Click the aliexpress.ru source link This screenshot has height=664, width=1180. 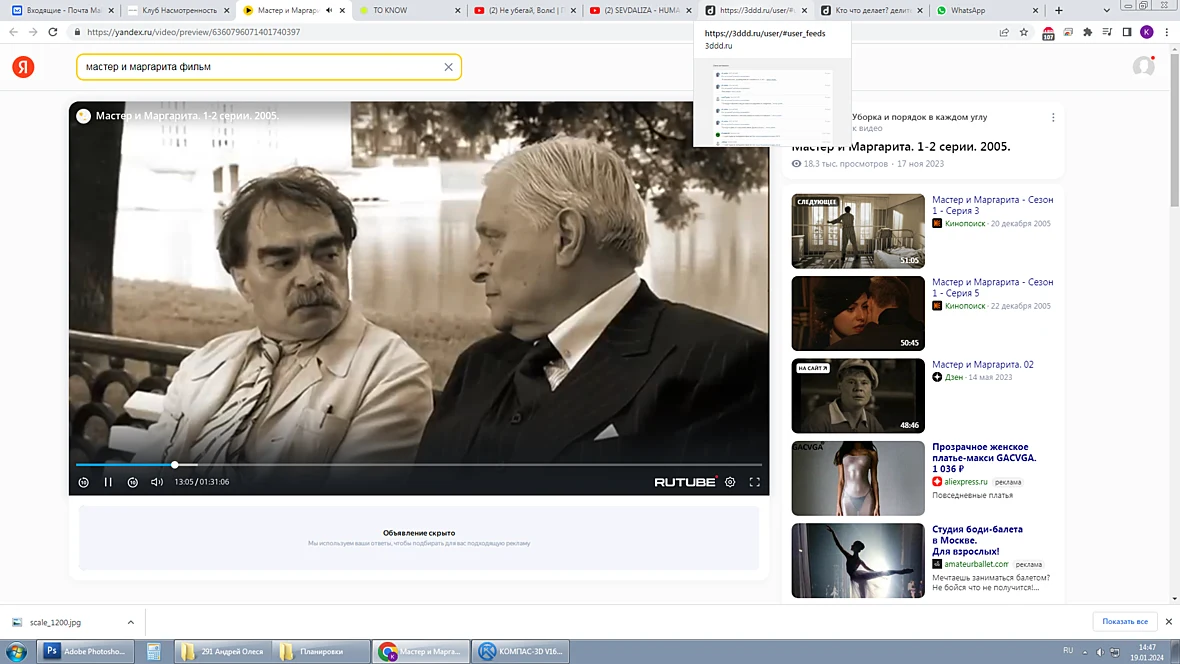click(966, 482)
